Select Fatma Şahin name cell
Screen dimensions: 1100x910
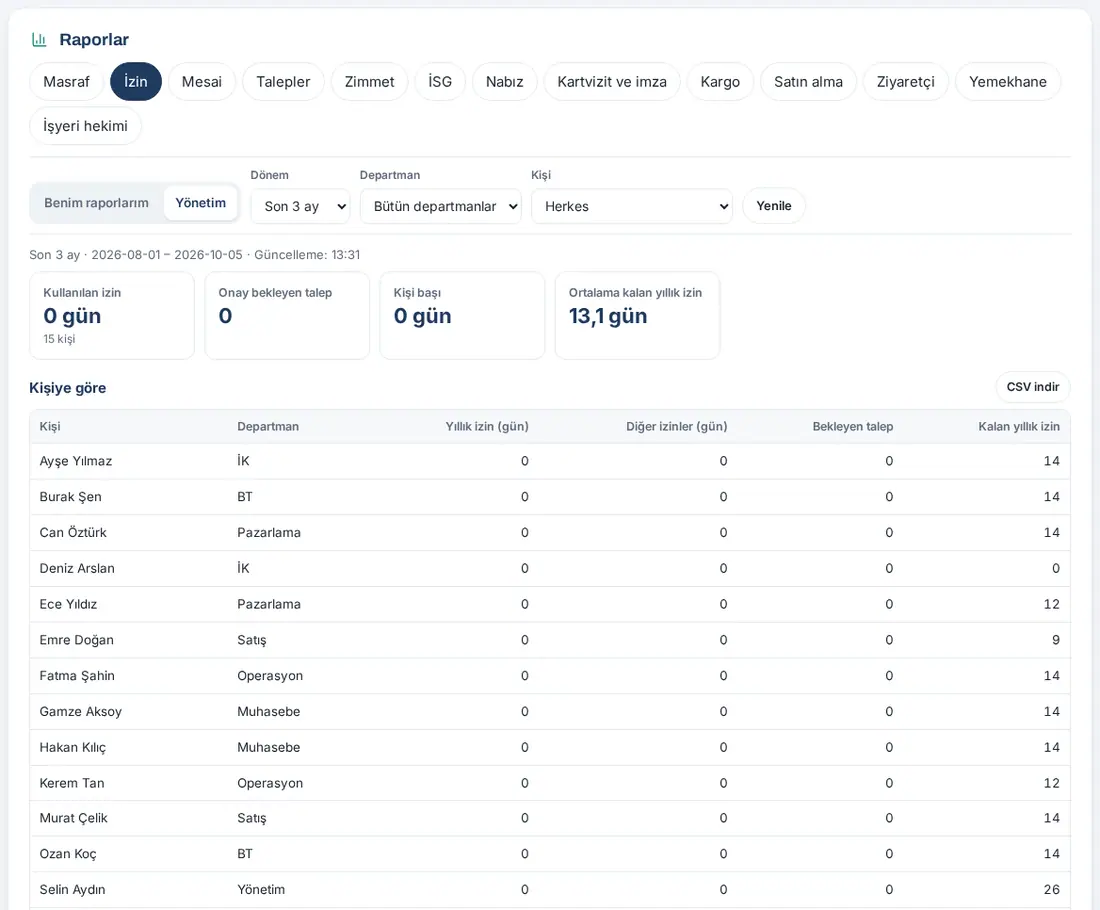tap(77, 676)
